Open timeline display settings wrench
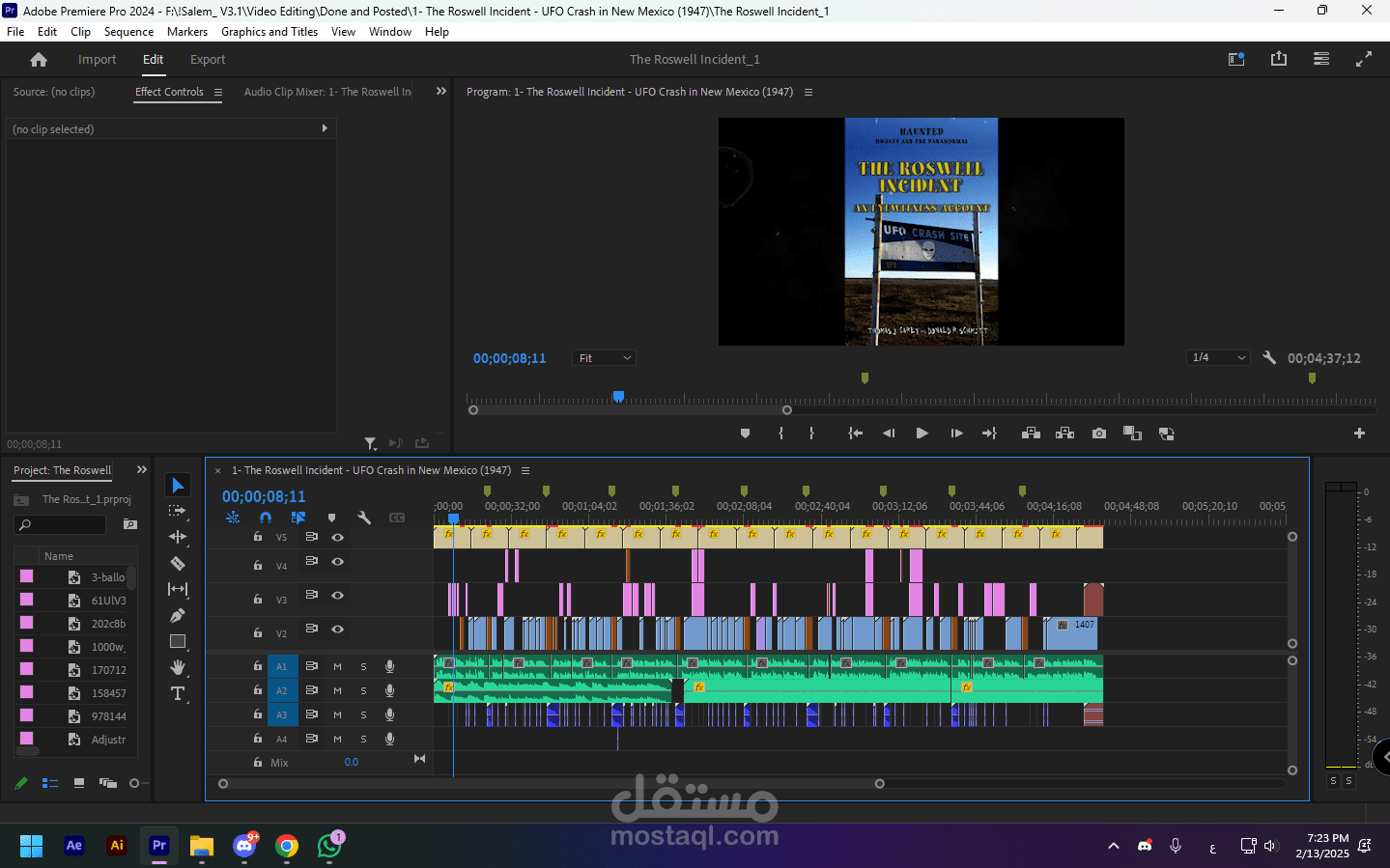The width and height of the screenshot is (1390, 868). [x=364, y=518]
